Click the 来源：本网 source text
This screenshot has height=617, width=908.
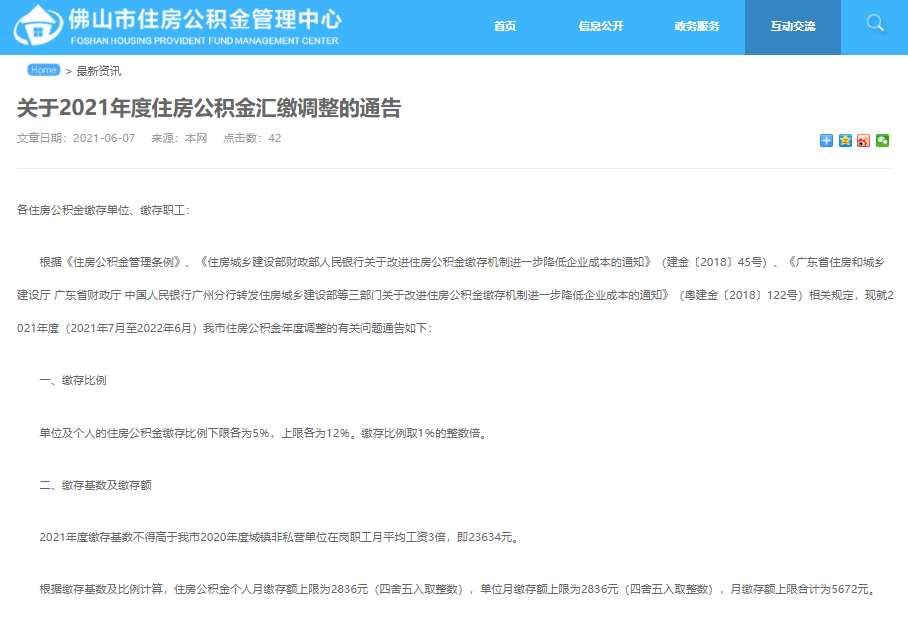point(179,138)
